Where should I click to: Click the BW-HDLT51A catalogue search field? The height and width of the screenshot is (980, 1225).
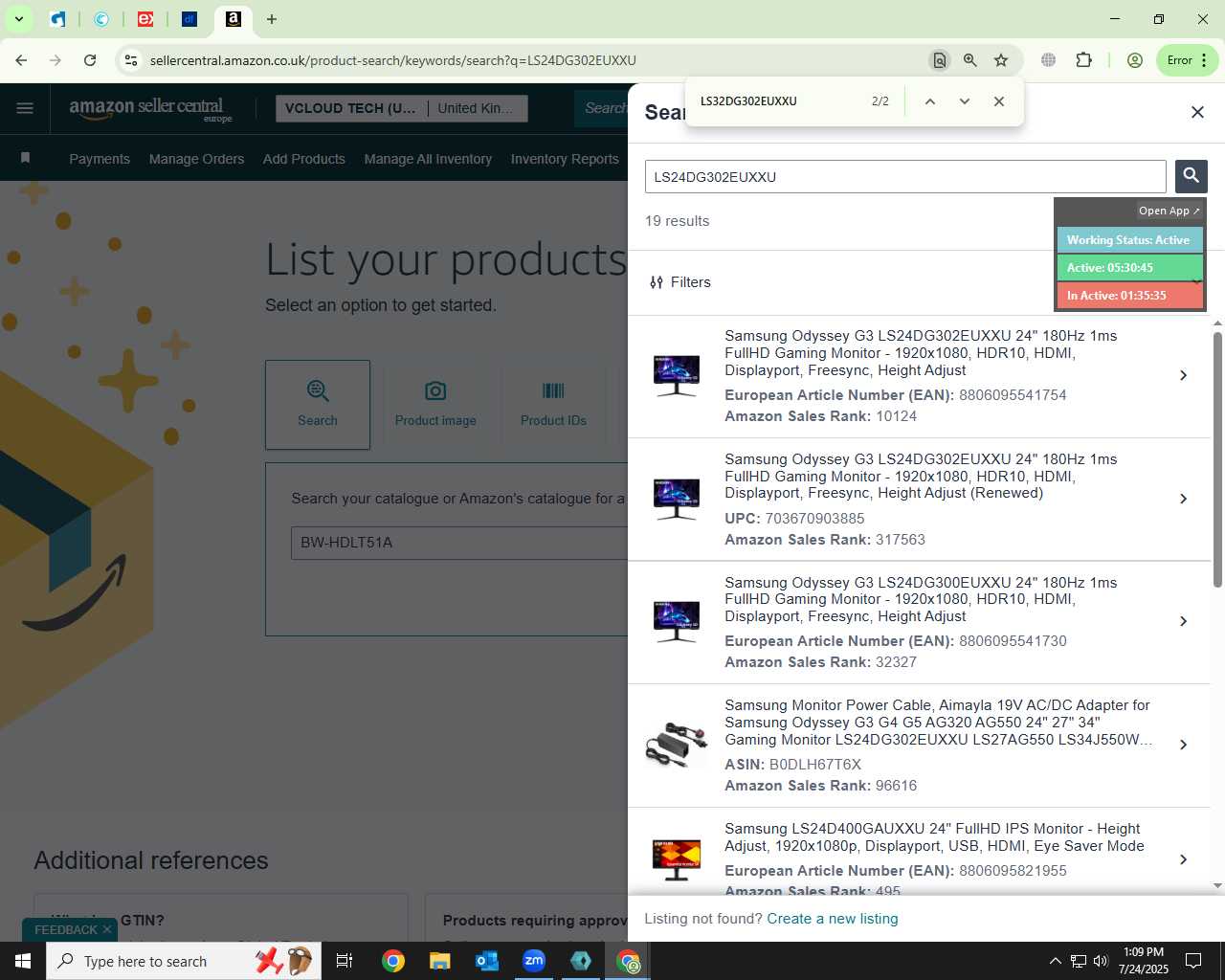(459, 543)
